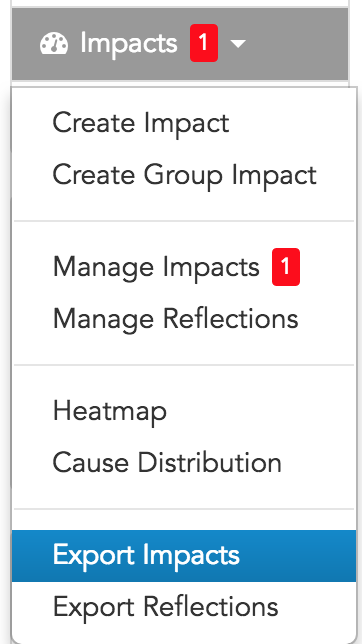The width and height of the screenshot is (362, 644).
Task: Open Manage Impacts
Action: (x=156, y=267)
